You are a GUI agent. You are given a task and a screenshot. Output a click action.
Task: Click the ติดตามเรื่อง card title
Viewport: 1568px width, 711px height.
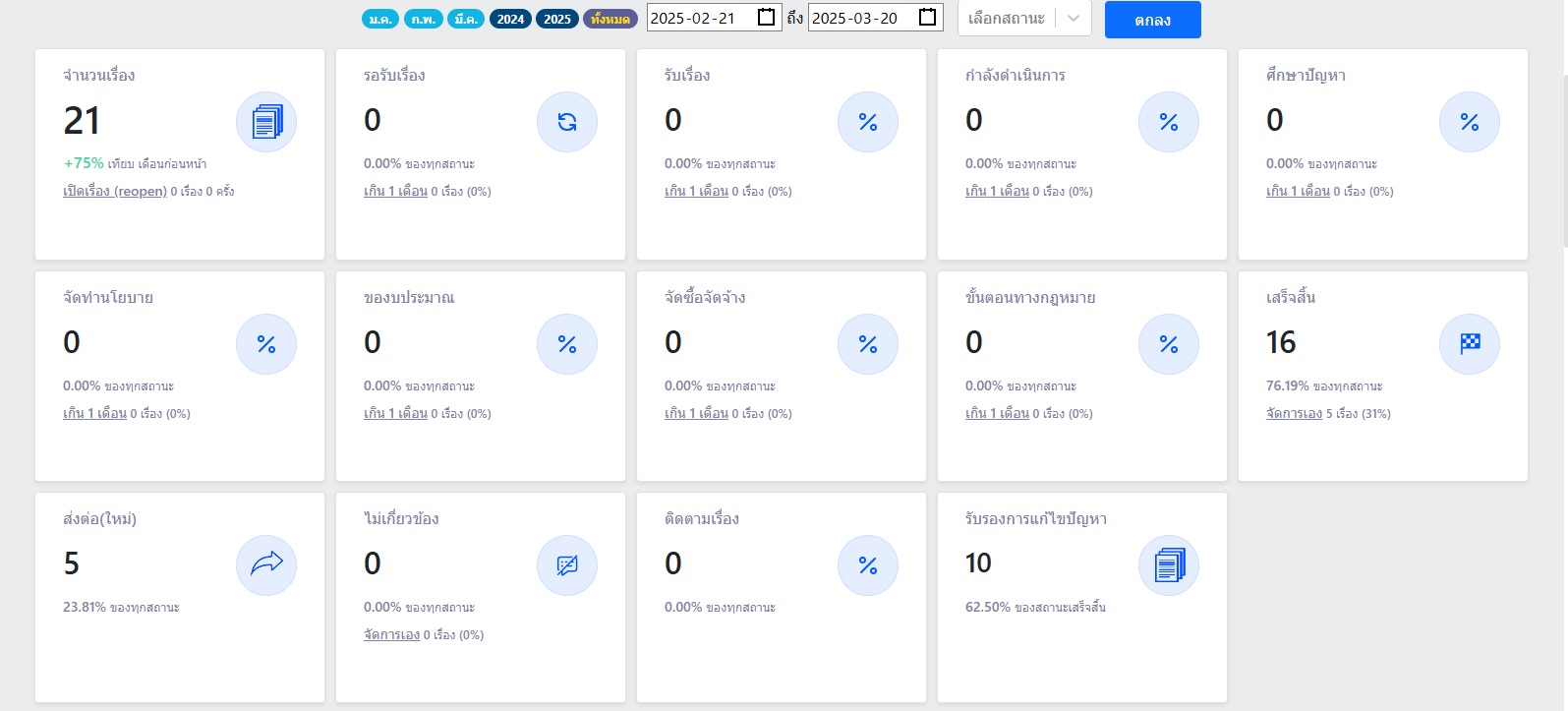pyautogui.click(x=702, y=519)
